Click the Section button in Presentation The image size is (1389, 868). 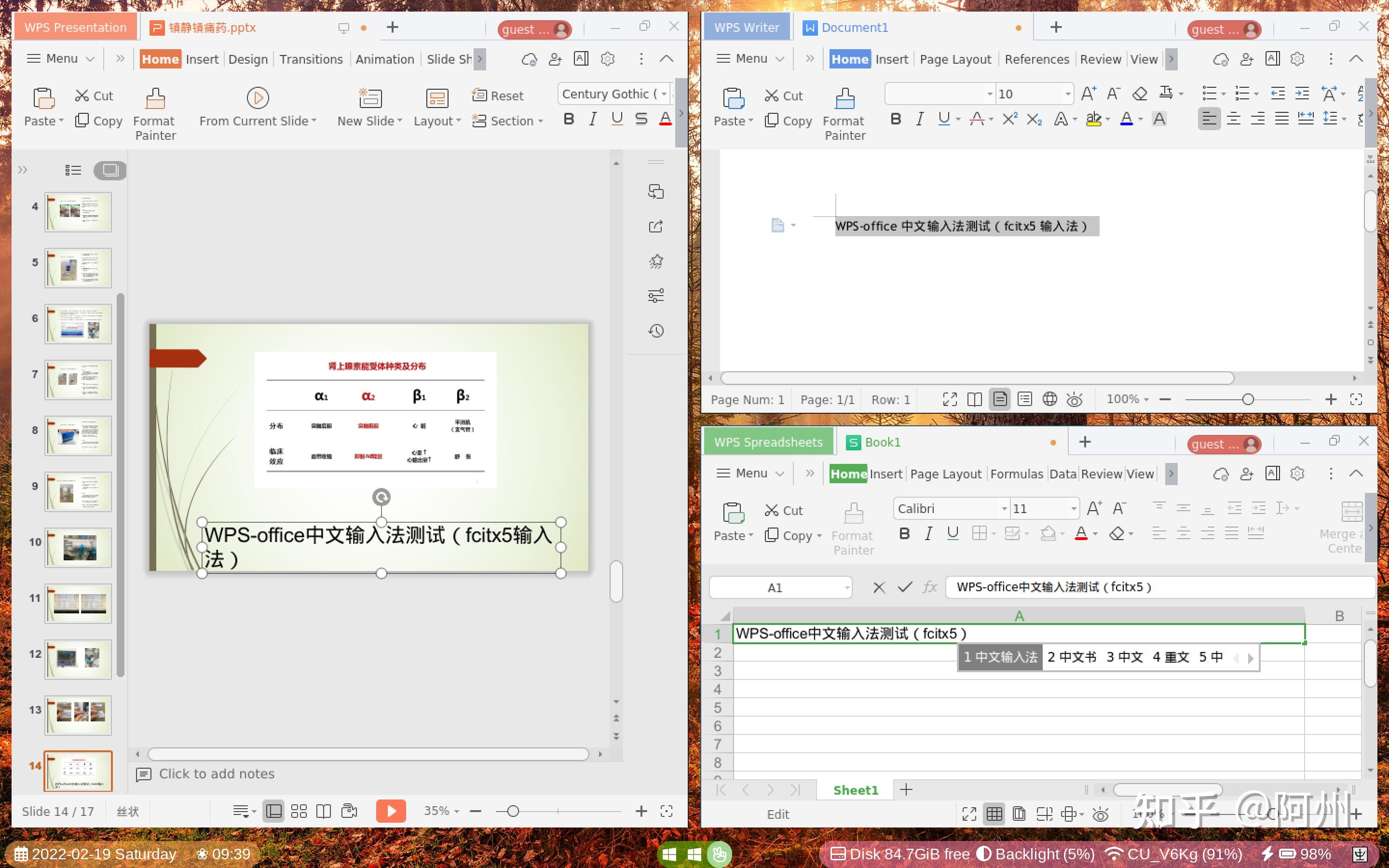pyautogui.click(x=507, y=121)
